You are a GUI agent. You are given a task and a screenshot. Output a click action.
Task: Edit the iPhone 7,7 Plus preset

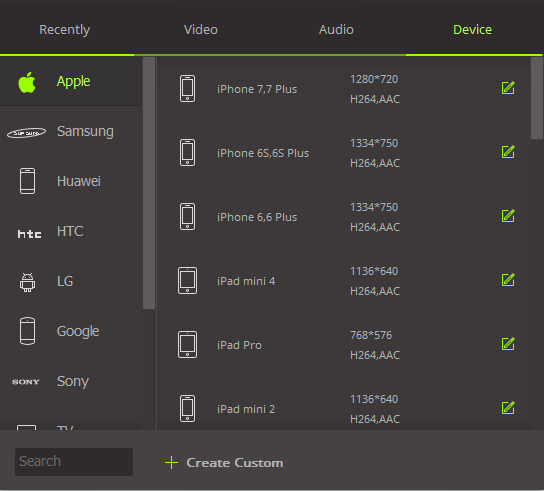click(508, 88)
